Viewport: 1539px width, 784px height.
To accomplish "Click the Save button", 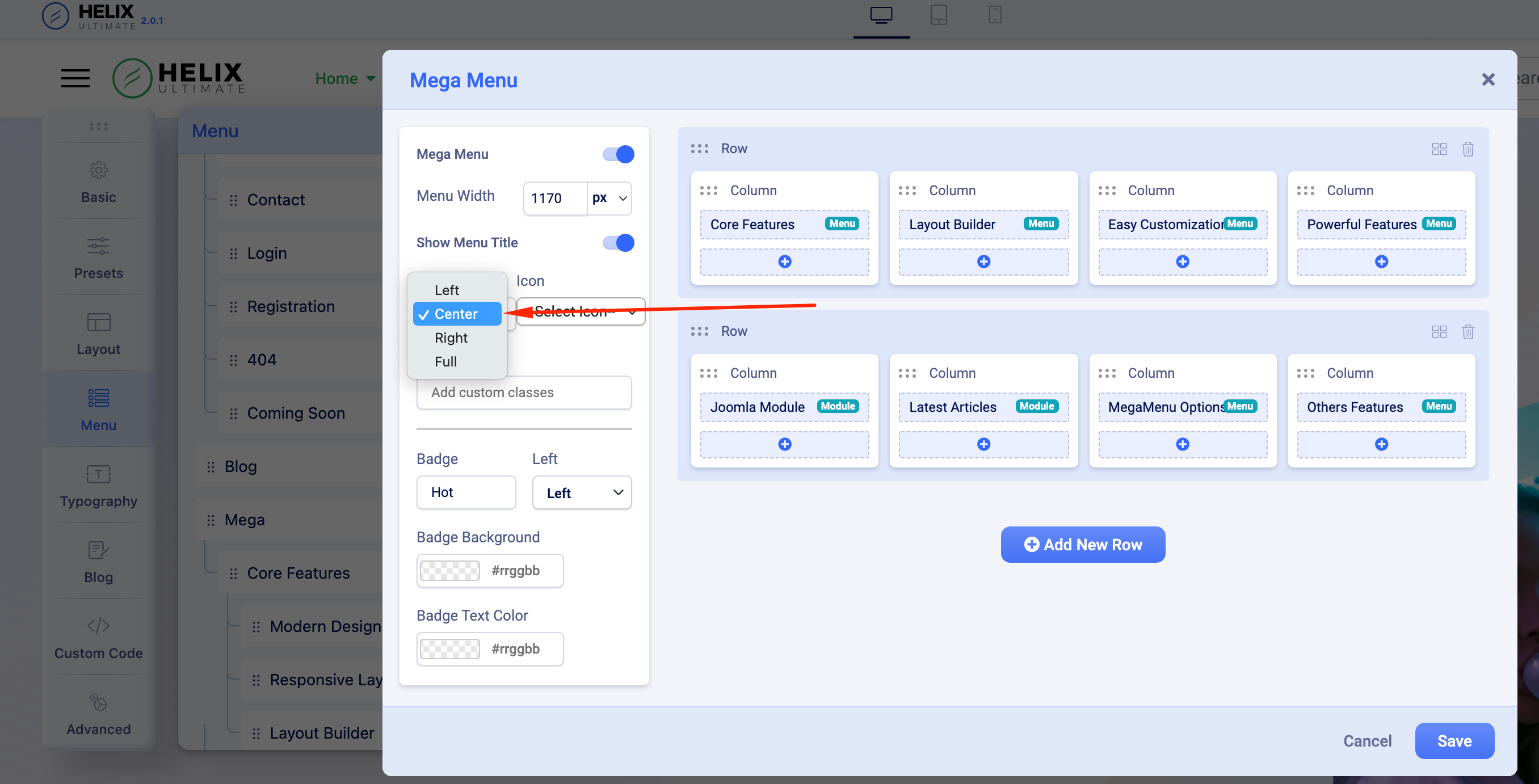I will (1454, 741).
